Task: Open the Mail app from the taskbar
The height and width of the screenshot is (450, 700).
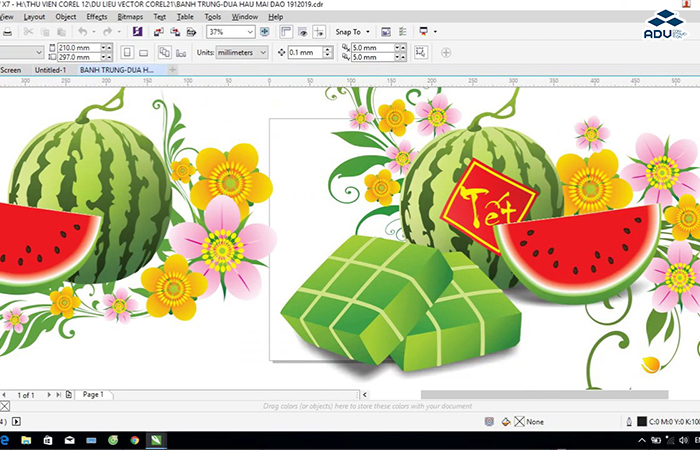Action: click(x=70, y=441)
